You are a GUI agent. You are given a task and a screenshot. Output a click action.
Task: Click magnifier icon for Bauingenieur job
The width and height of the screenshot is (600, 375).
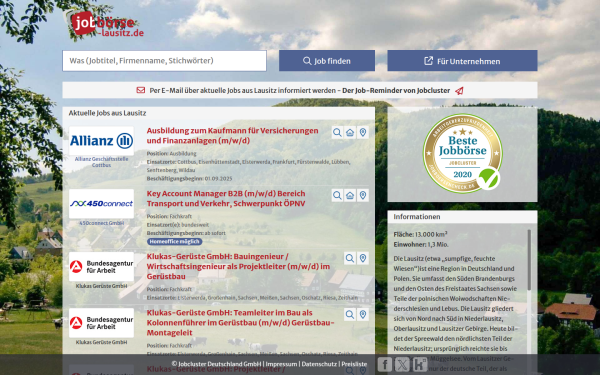pos(350,258)
